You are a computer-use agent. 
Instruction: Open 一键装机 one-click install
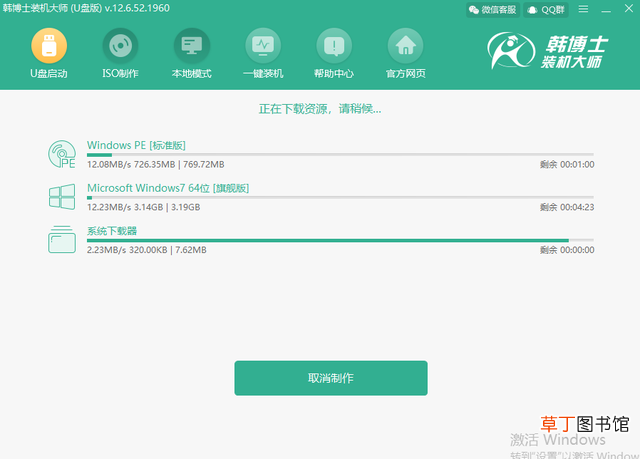point(263,46)
